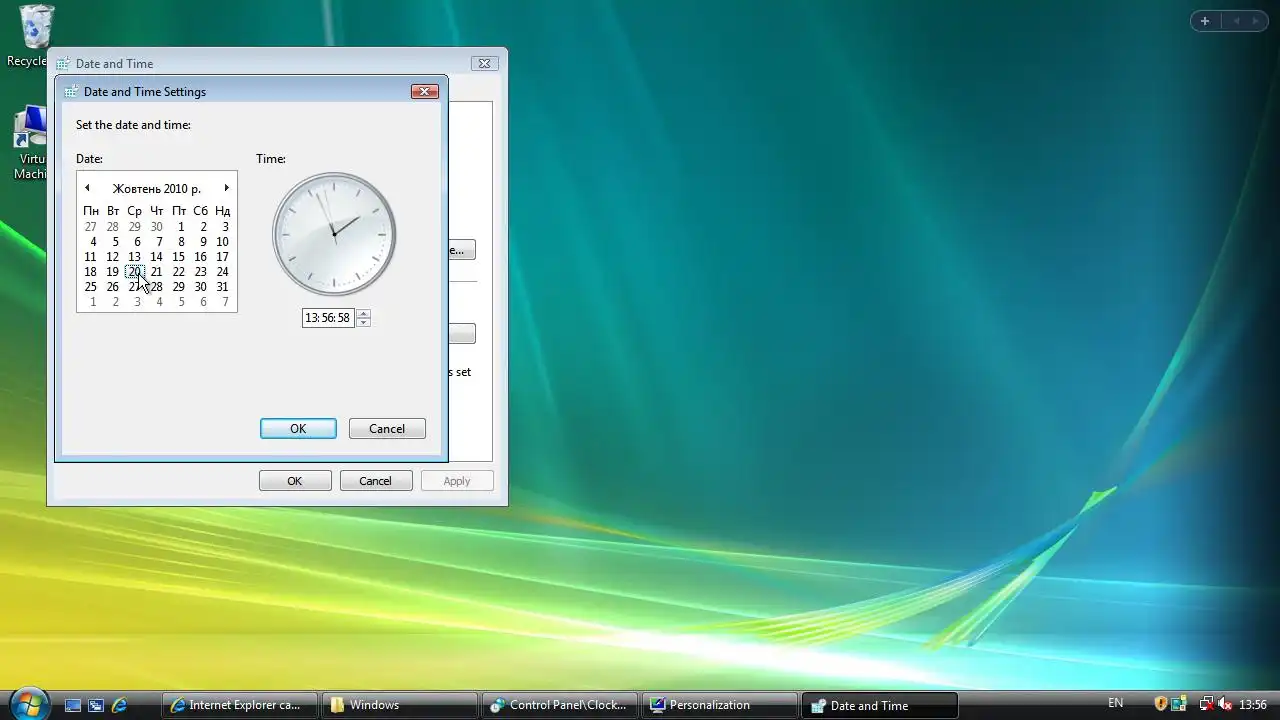Select October 18 in the calendar
Screen dimensions: 1280x720
pos(91,272)
